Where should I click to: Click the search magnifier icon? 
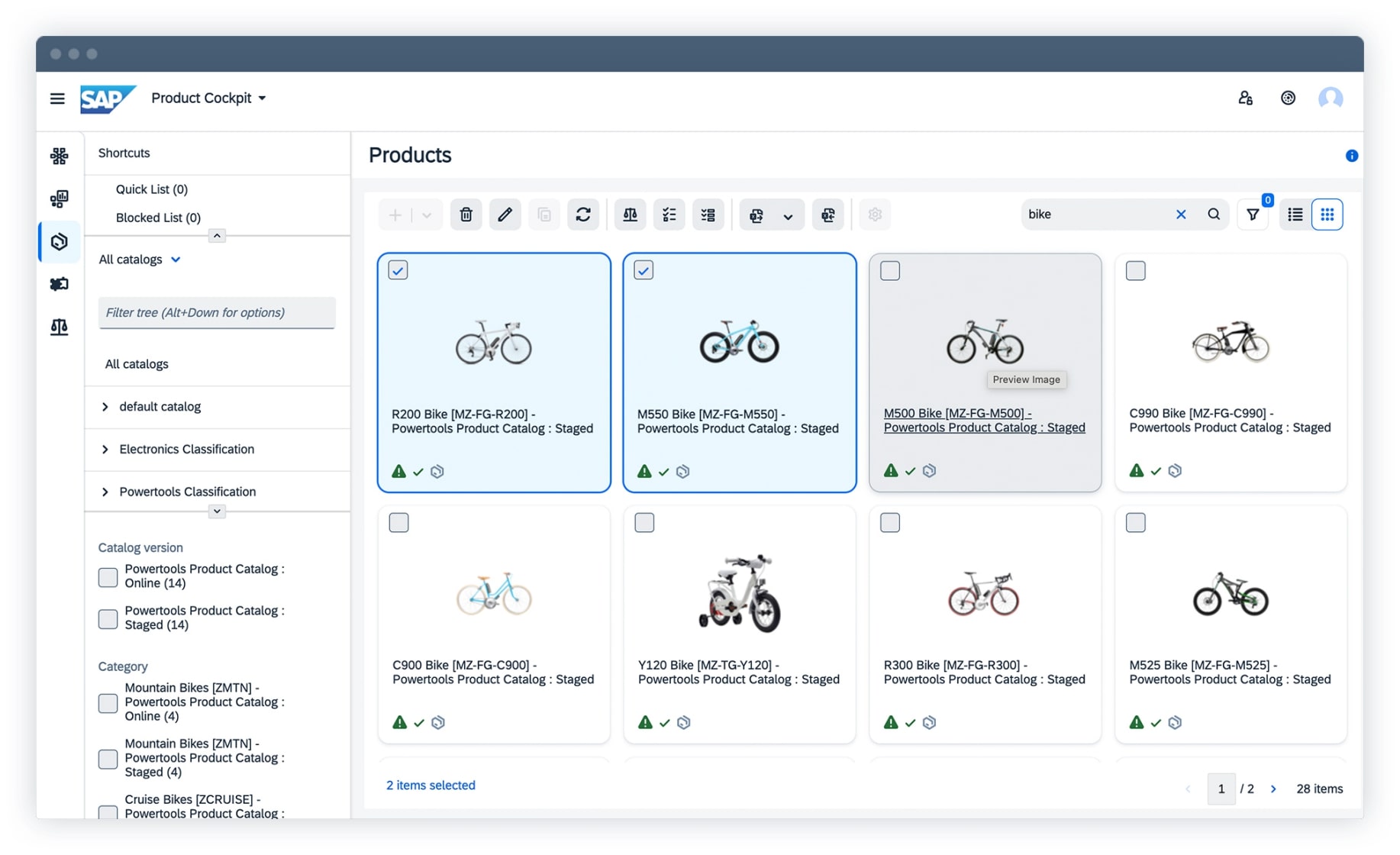[1214, 215]
